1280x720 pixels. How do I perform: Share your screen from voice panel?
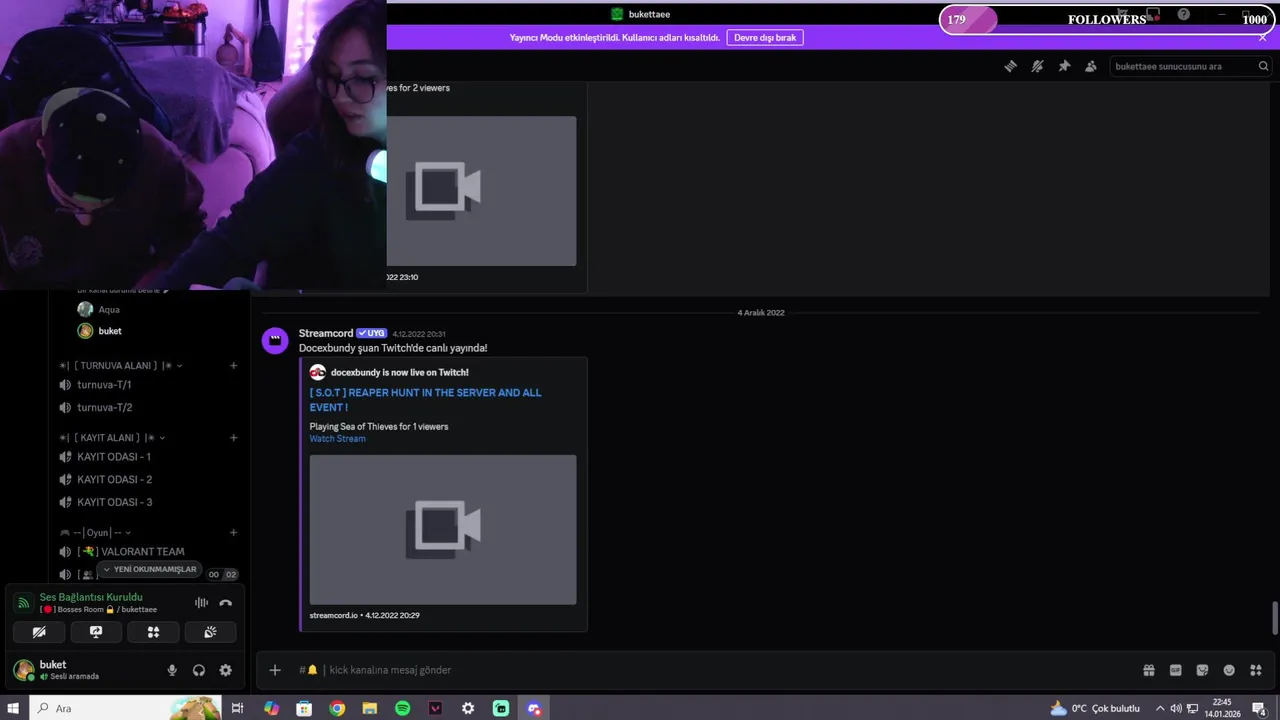(96, 632)
